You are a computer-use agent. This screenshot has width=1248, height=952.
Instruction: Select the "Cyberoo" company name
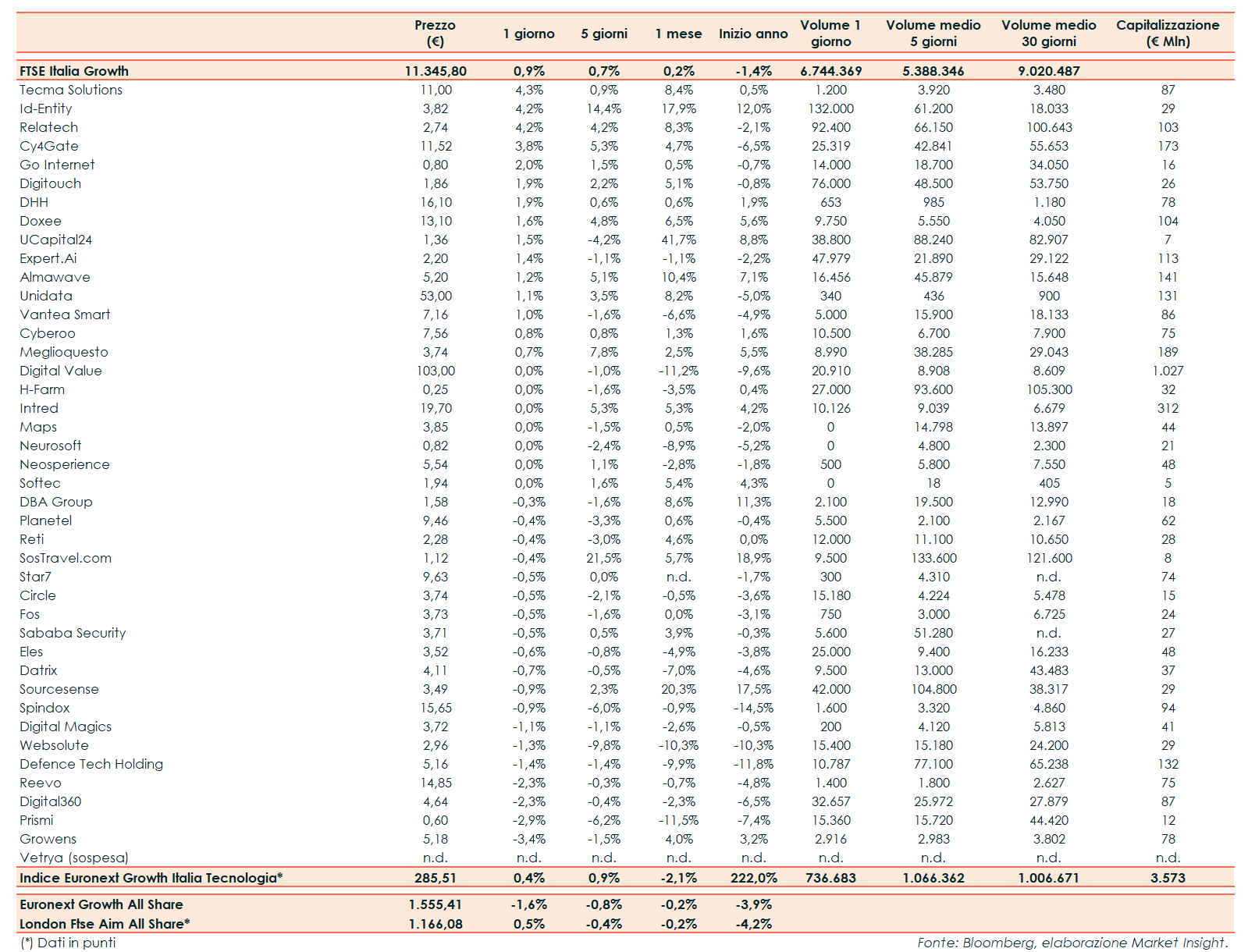[x=48, y=333]
